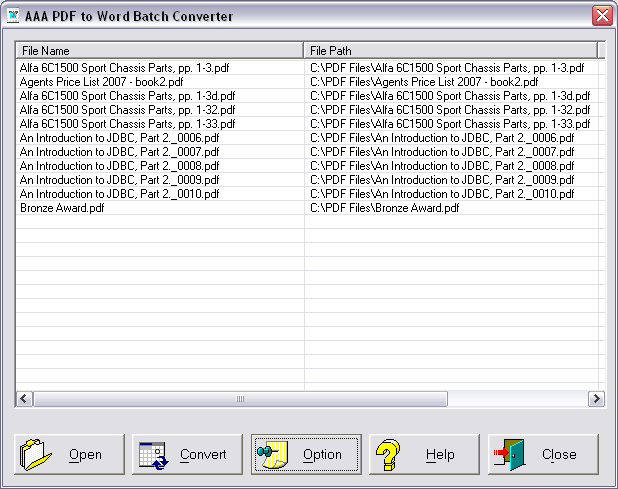Click path C:\PDF Files\...Parts, pp. 1-32.pdf
The width and height of the screenshot is (618, 489).
coord(450,110)
